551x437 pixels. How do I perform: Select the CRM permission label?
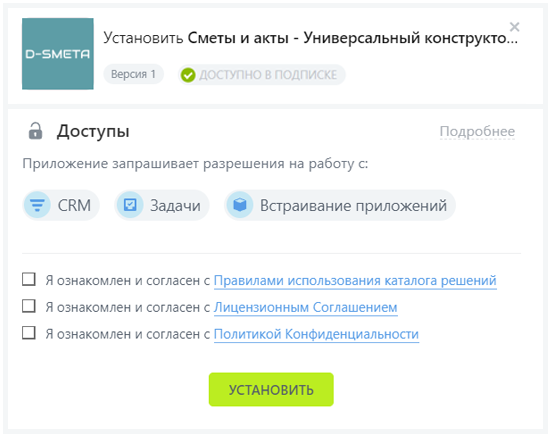click(74, 205)
